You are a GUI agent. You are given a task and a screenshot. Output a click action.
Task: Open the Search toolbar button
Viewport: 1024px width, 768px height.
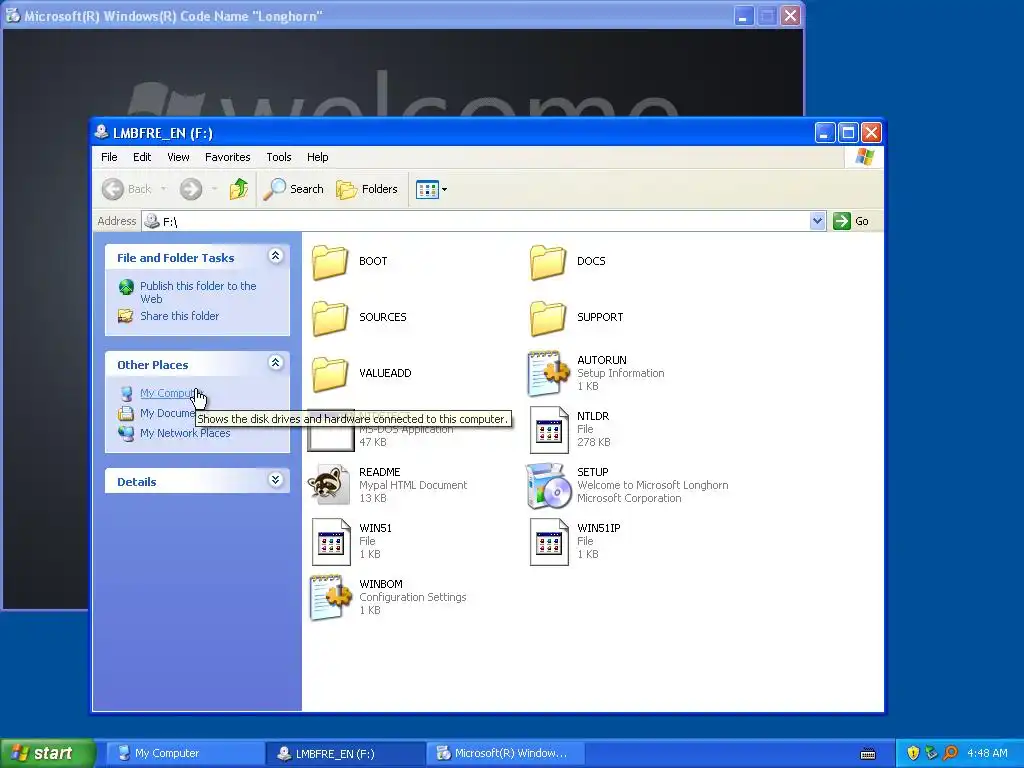[294, 189]
